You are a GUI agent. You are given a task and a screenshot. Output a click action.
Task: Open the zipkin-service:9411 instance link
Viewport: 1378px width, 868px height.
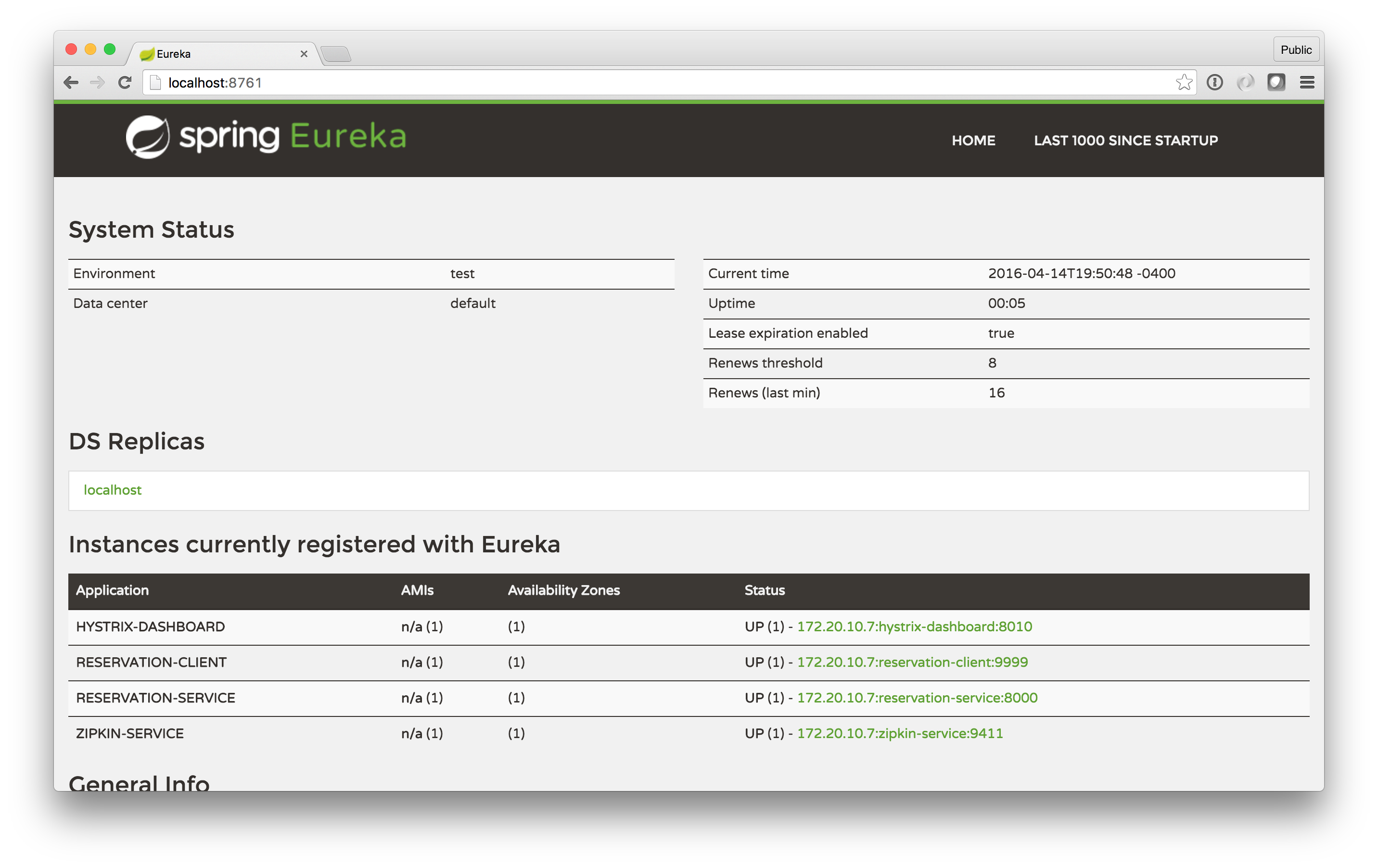pyautogui.click(x=900, y=734)
